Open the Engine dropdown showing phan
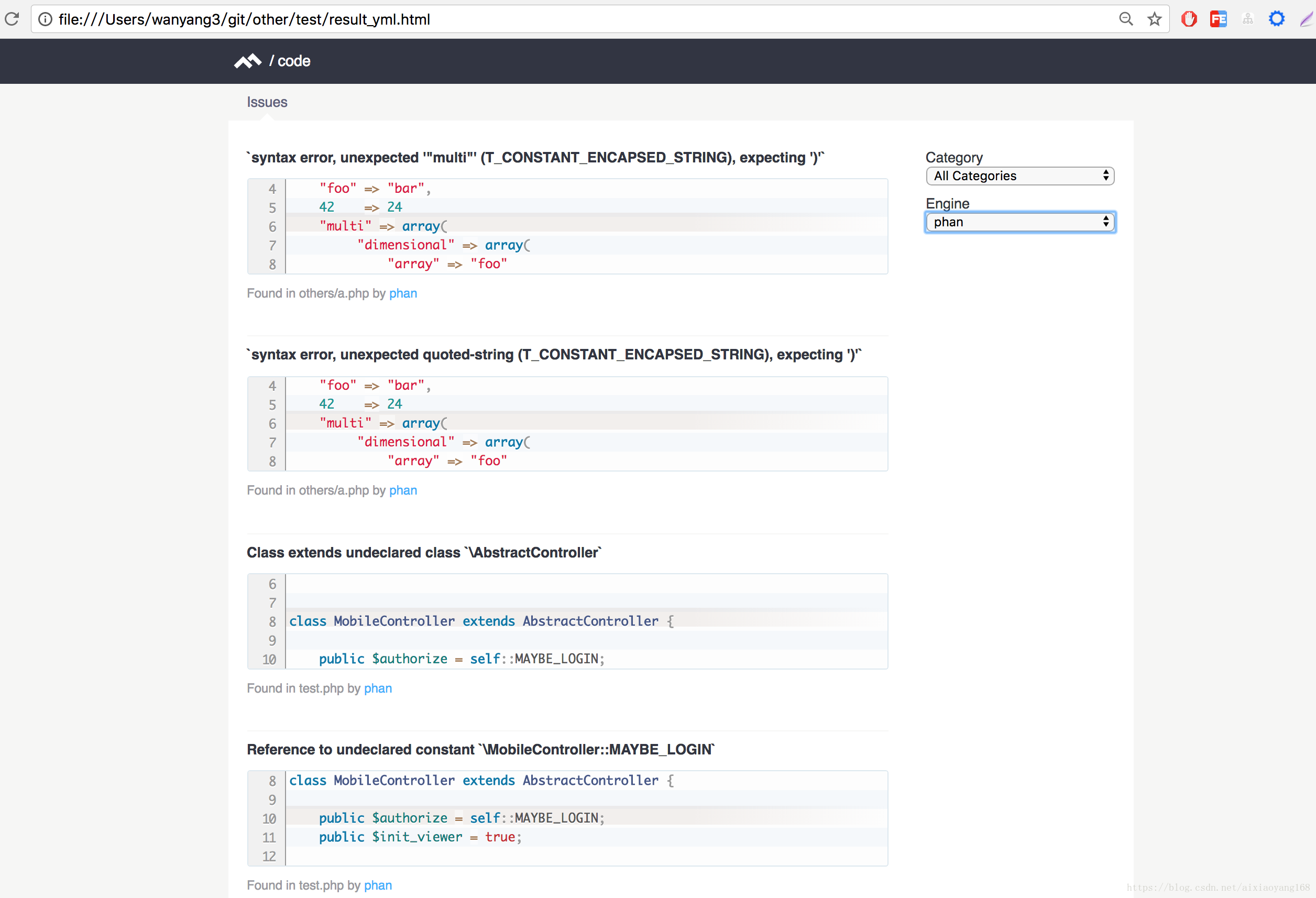The image size is (1316, 898). pyautogui.click(x=1020, y=222)
